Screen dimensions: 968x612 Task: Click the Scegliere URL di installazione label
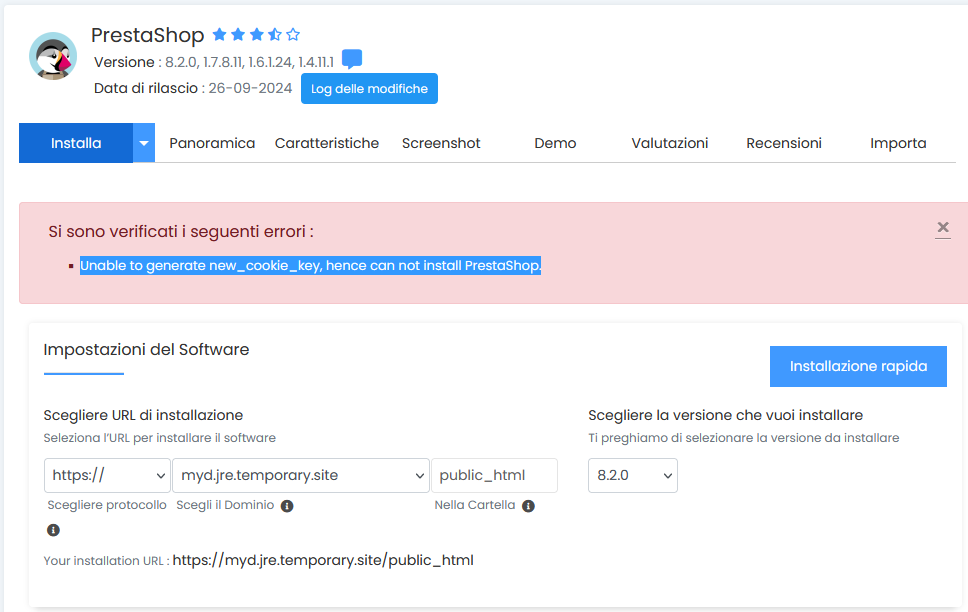[143, 415]
